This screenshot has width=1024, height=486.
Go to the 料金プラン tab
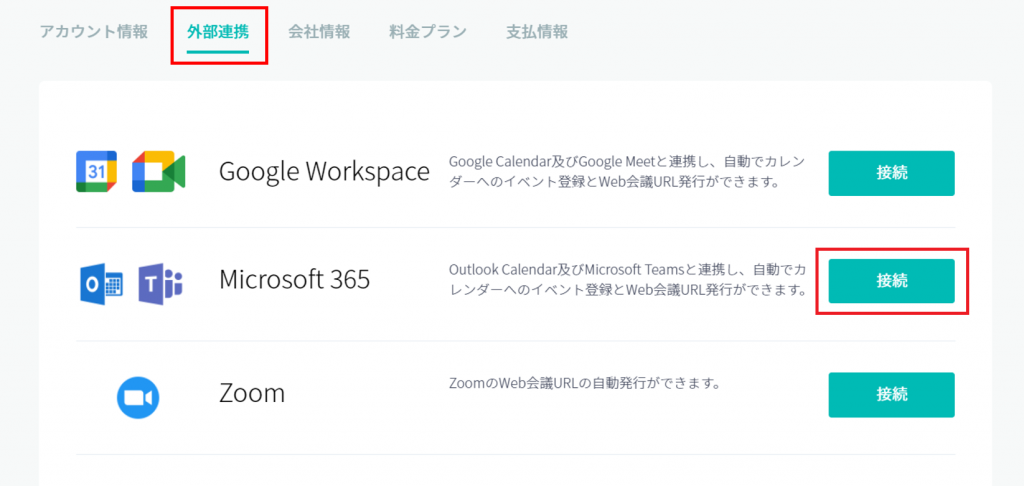[x=428, y=31]
